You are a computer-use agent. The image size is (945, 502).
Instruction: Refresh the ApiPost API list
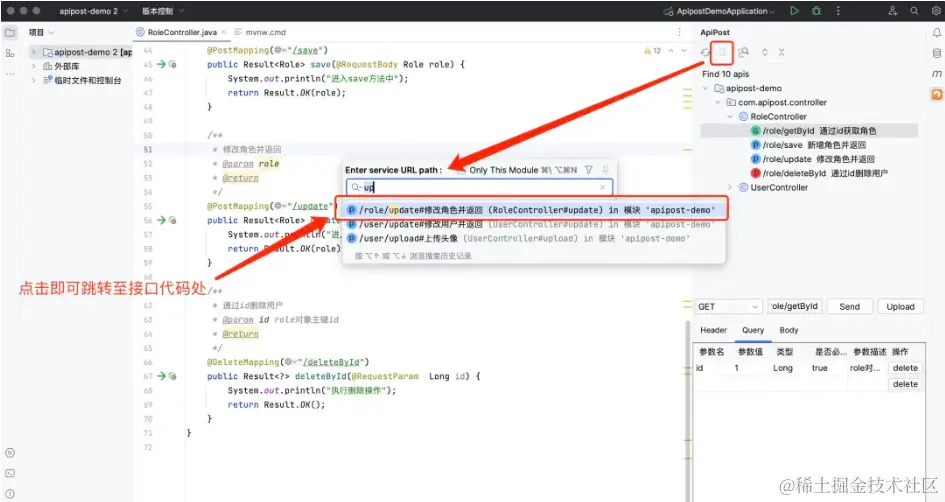[705, 52]
